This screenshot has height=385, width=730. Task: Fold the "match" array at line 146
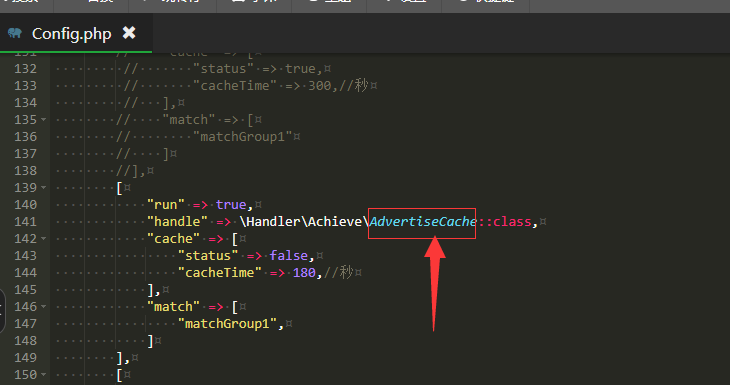43,306
